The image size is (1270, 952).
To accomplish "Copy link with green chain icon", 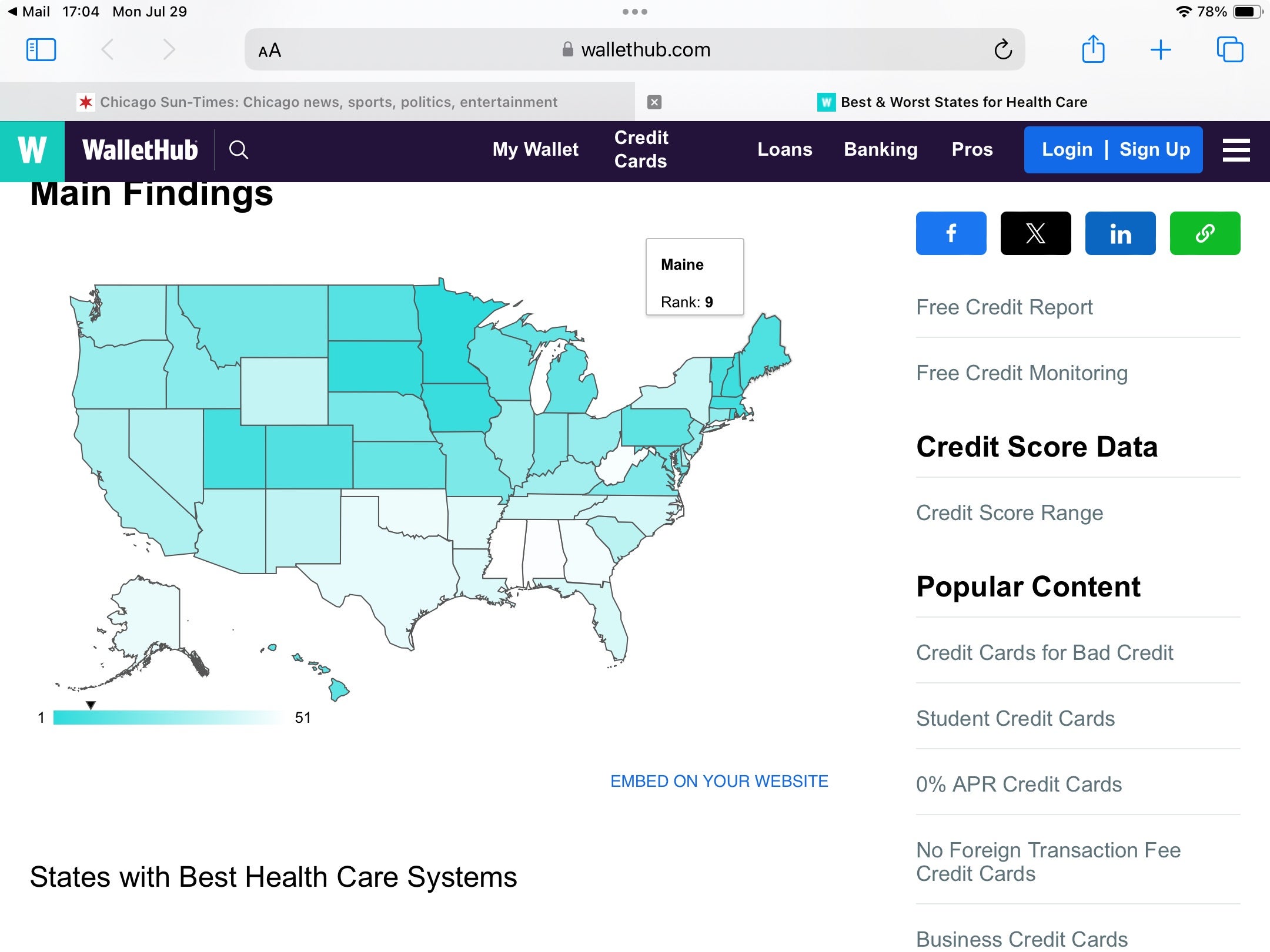I will click(x=1205, y=233).
